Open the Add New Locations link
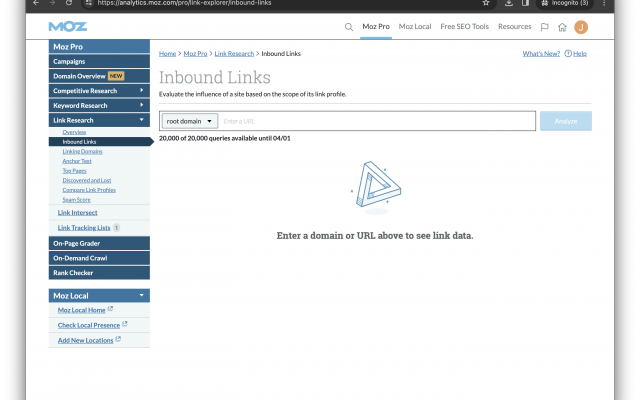640x400 pixels. tap(85, 340)
